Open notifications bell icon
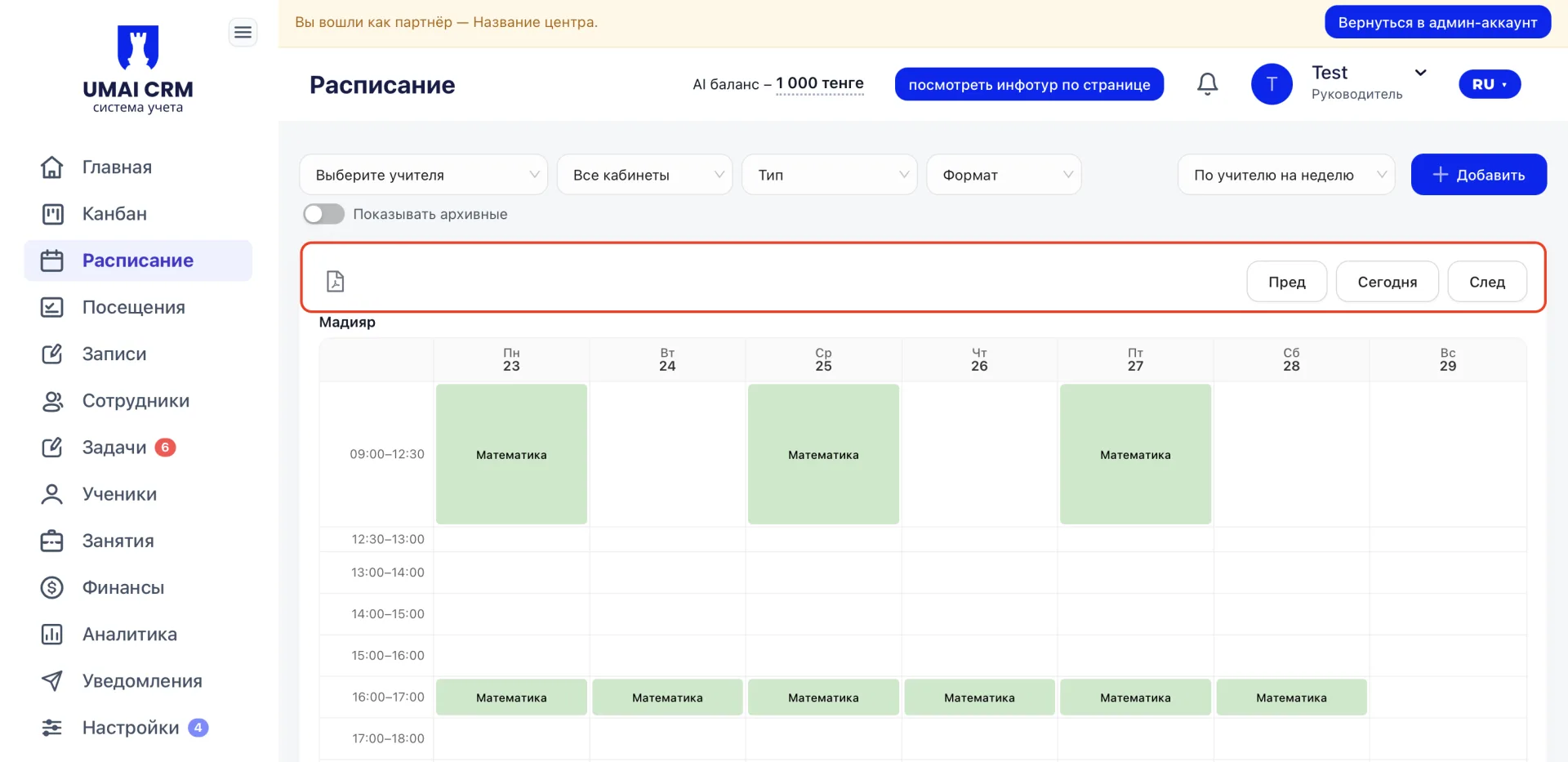This screenshot has height=762, width=1568. pos(1208,84)
